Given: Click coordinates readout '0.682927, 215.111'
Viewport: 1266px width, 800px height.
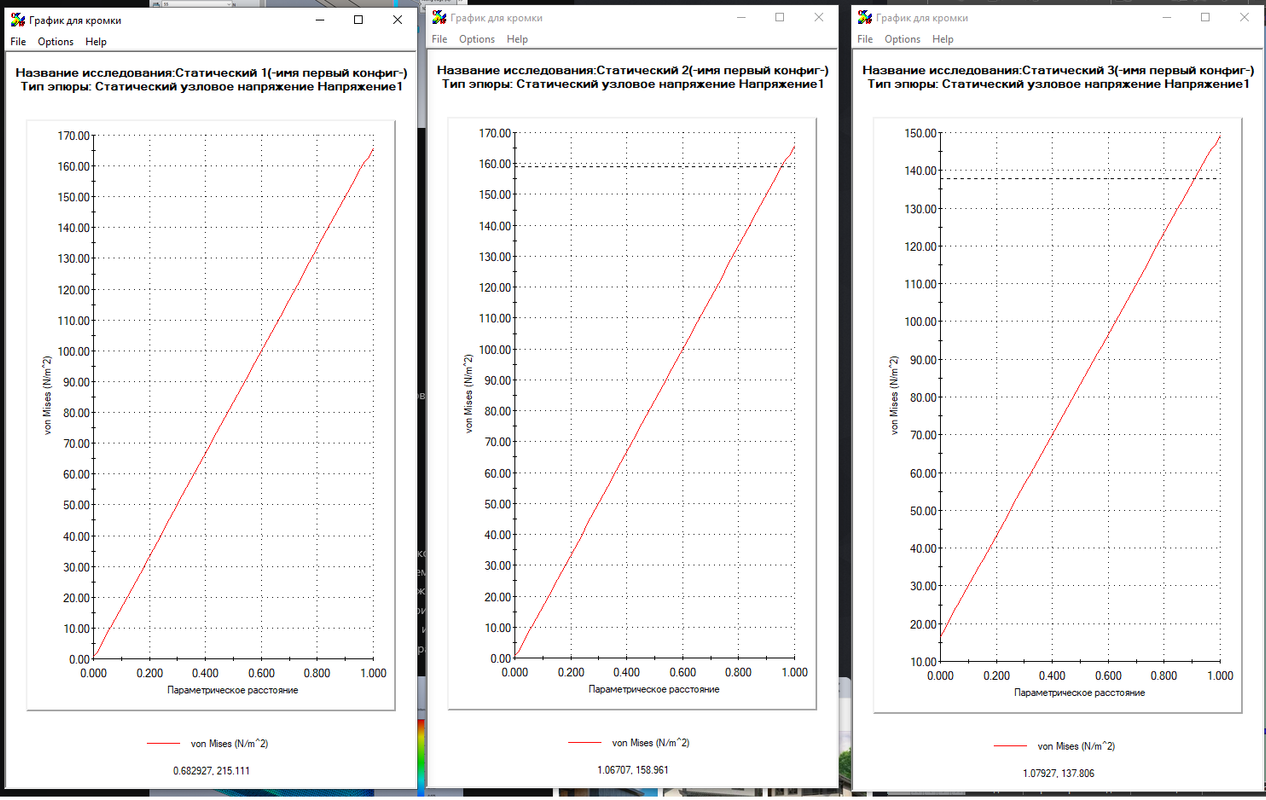Looking at the screenshot, I should pos(209,770).
